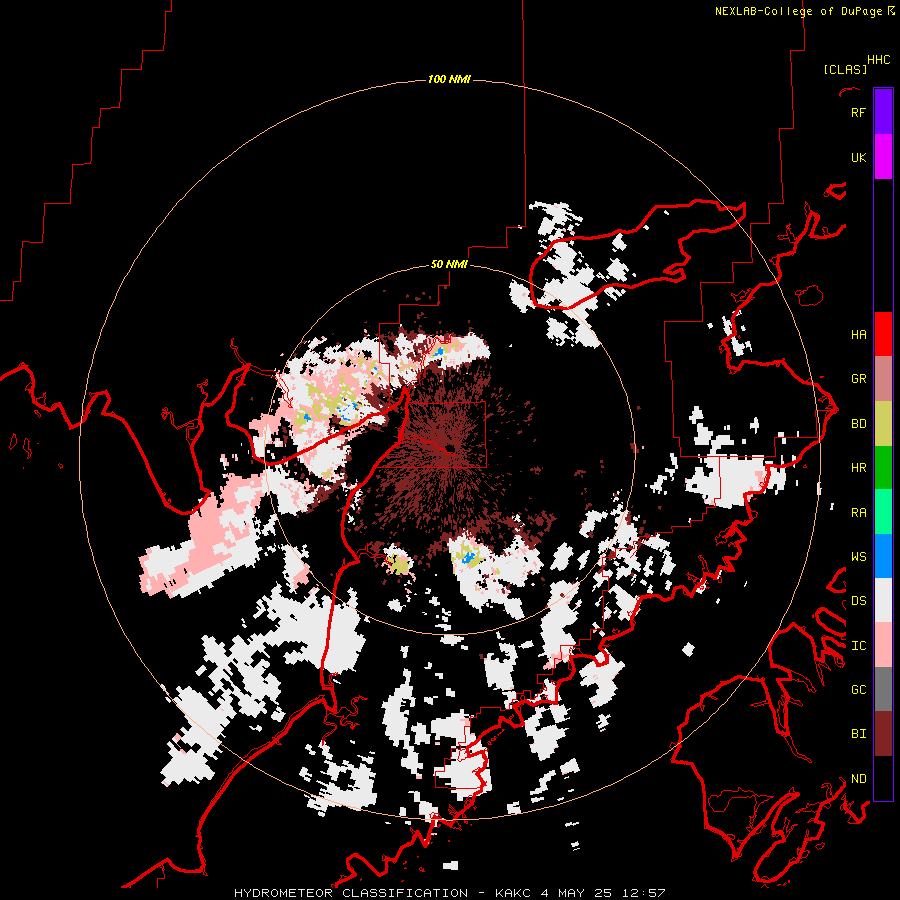The height and width of the screenshot is (900, 900).
Task: Click the RF legend label
Action: point(858,112)
